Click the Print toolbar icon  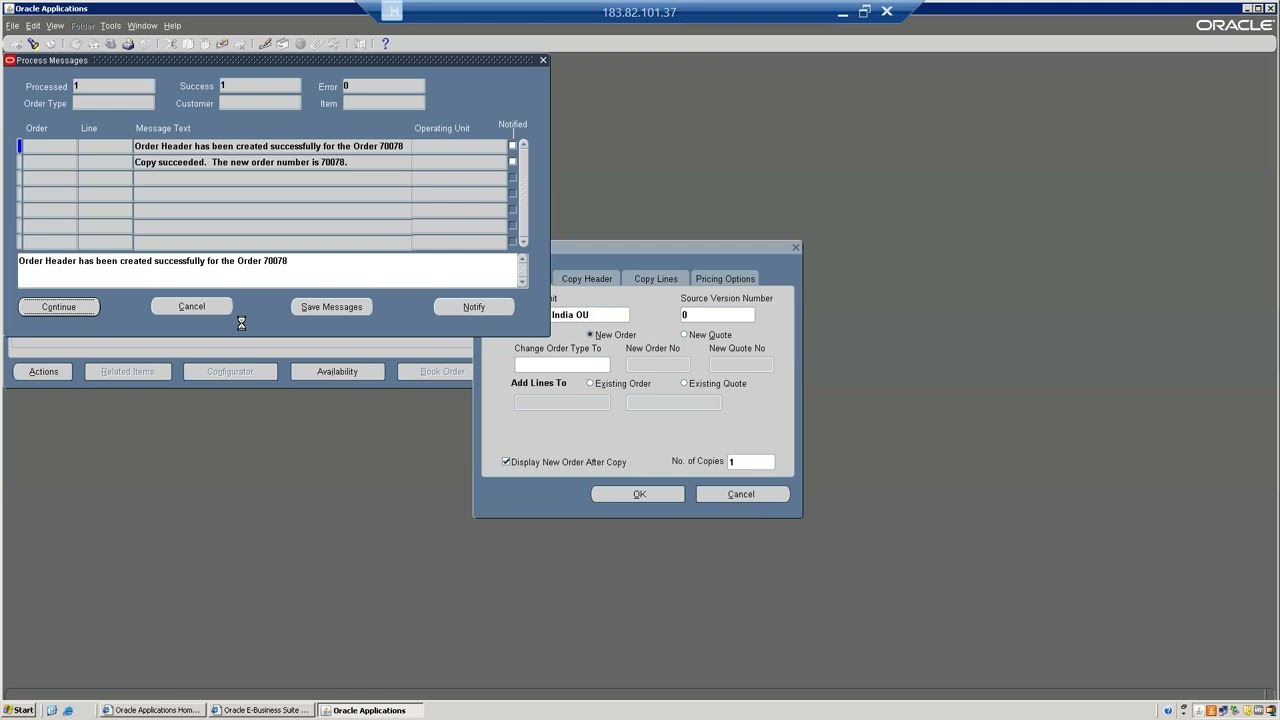[x=128, y=44]
